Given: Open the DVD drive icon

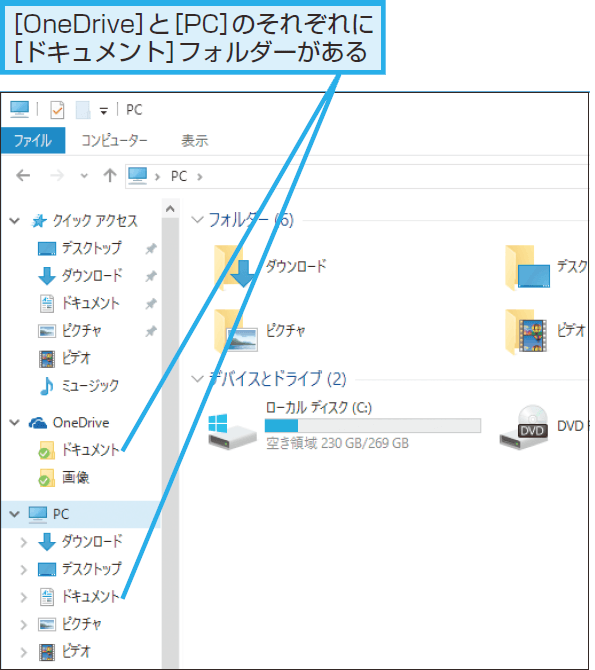Looking at the screenshot, I should (542, 426).
